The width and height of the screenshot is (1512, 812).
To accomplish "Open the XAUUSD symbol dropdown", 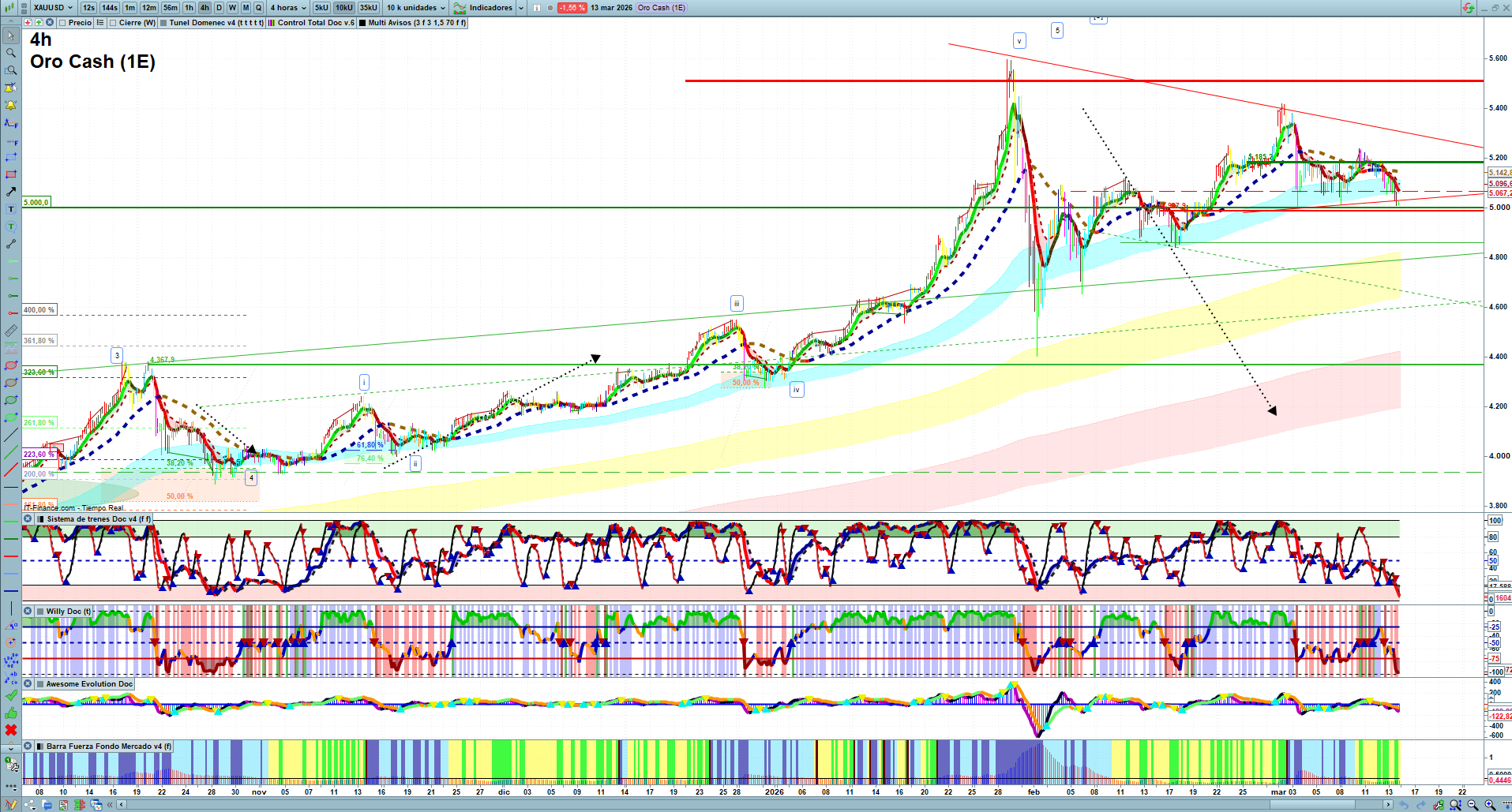I will (54, 8).
